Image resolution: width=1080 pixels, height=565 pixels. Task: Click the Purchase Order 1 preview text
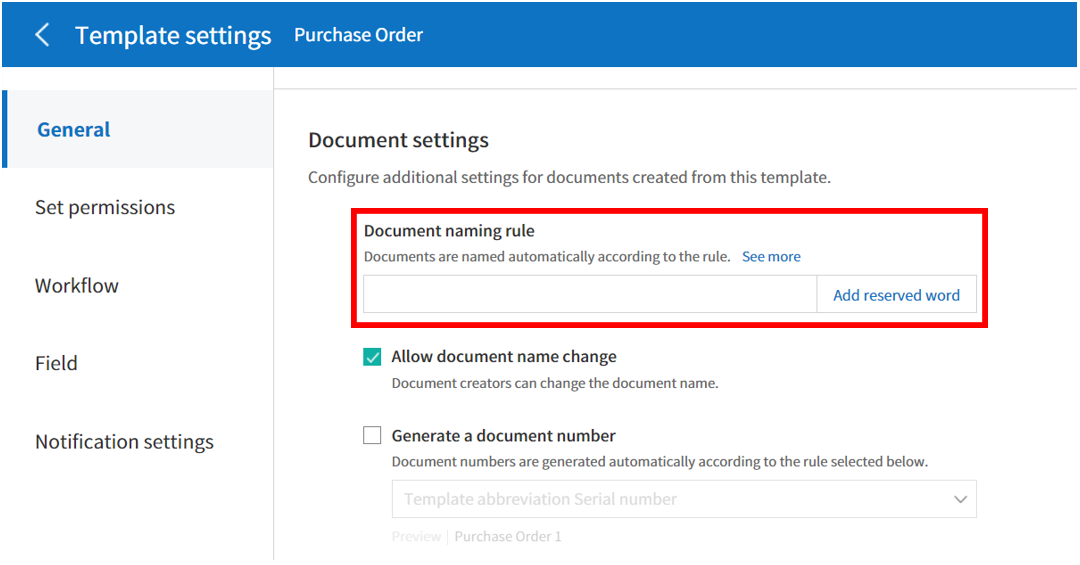point(508,537)
